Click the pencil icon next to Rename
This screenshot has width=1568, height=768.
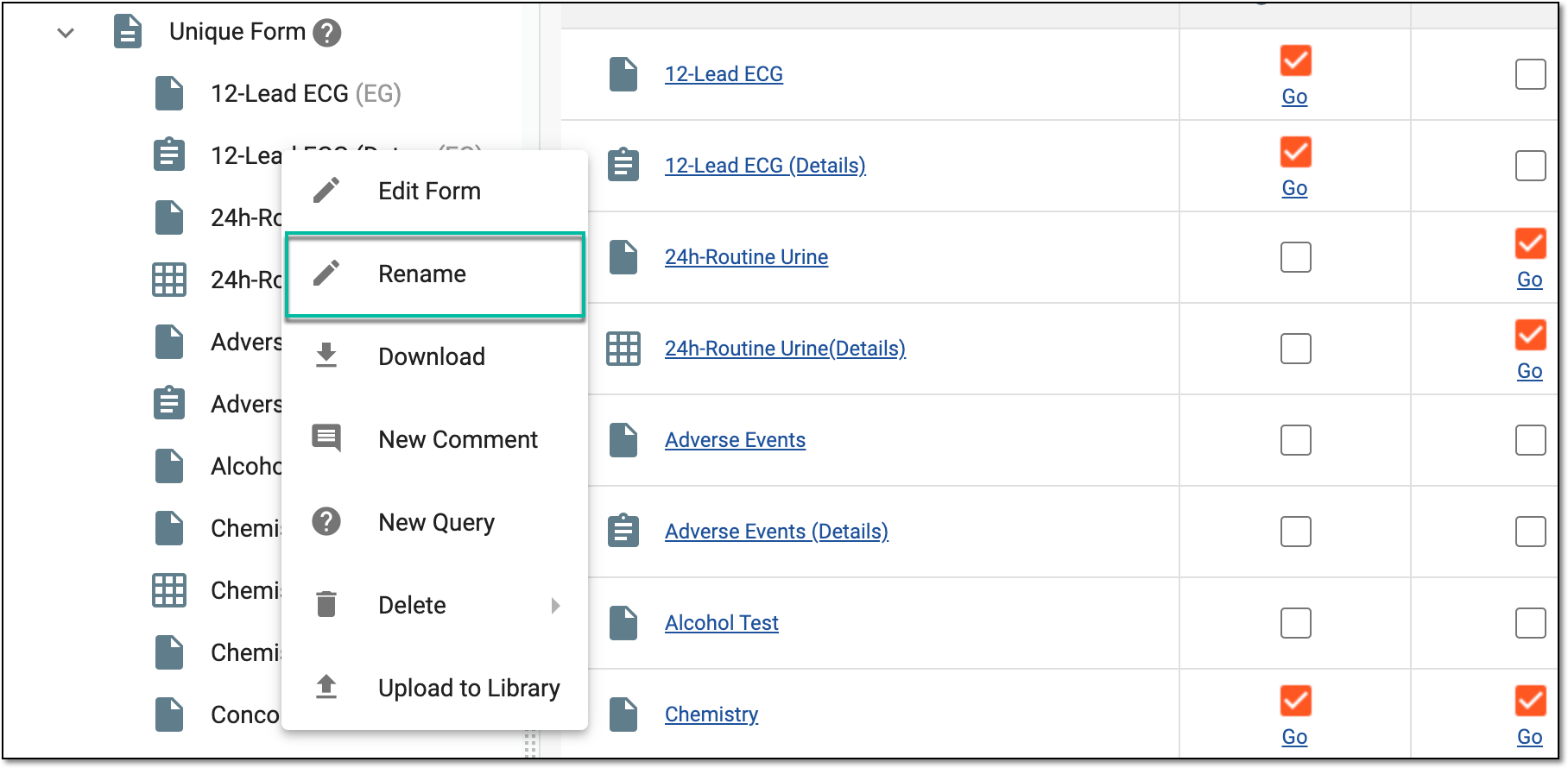(326, 274)
